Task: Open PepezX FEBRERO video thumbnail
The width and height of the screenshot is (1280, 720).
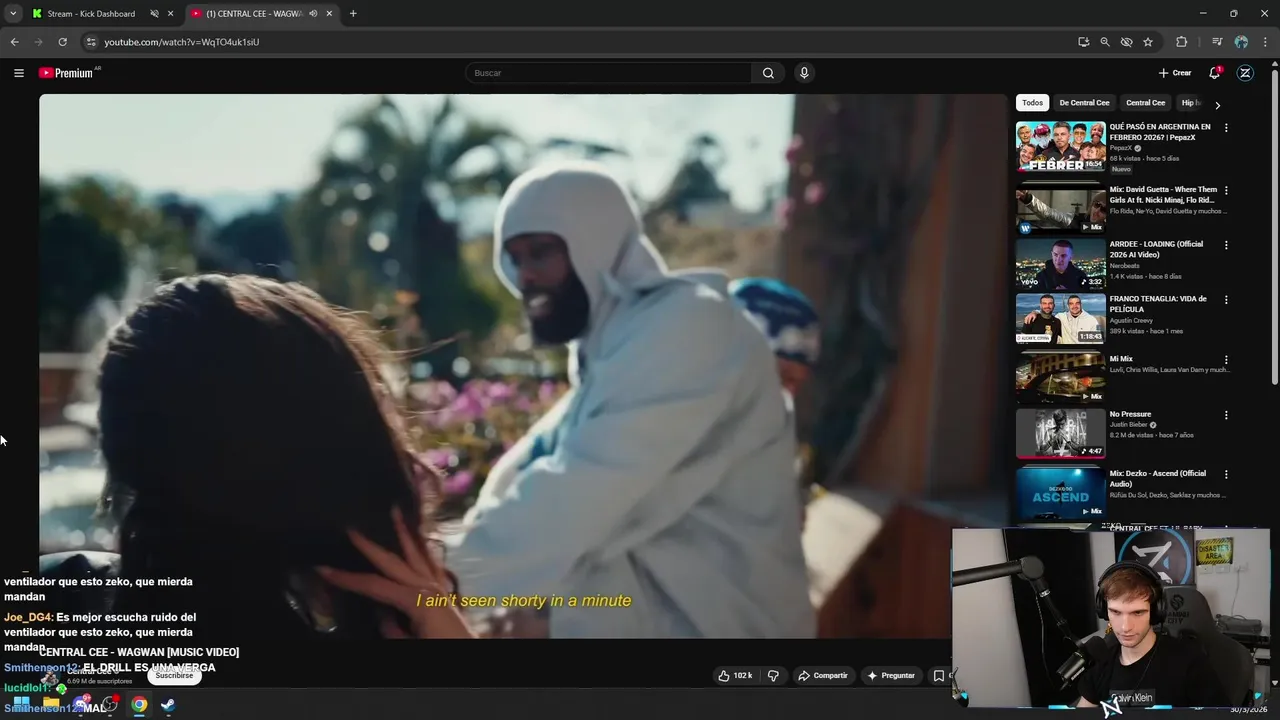Action: pos(1061,146)
